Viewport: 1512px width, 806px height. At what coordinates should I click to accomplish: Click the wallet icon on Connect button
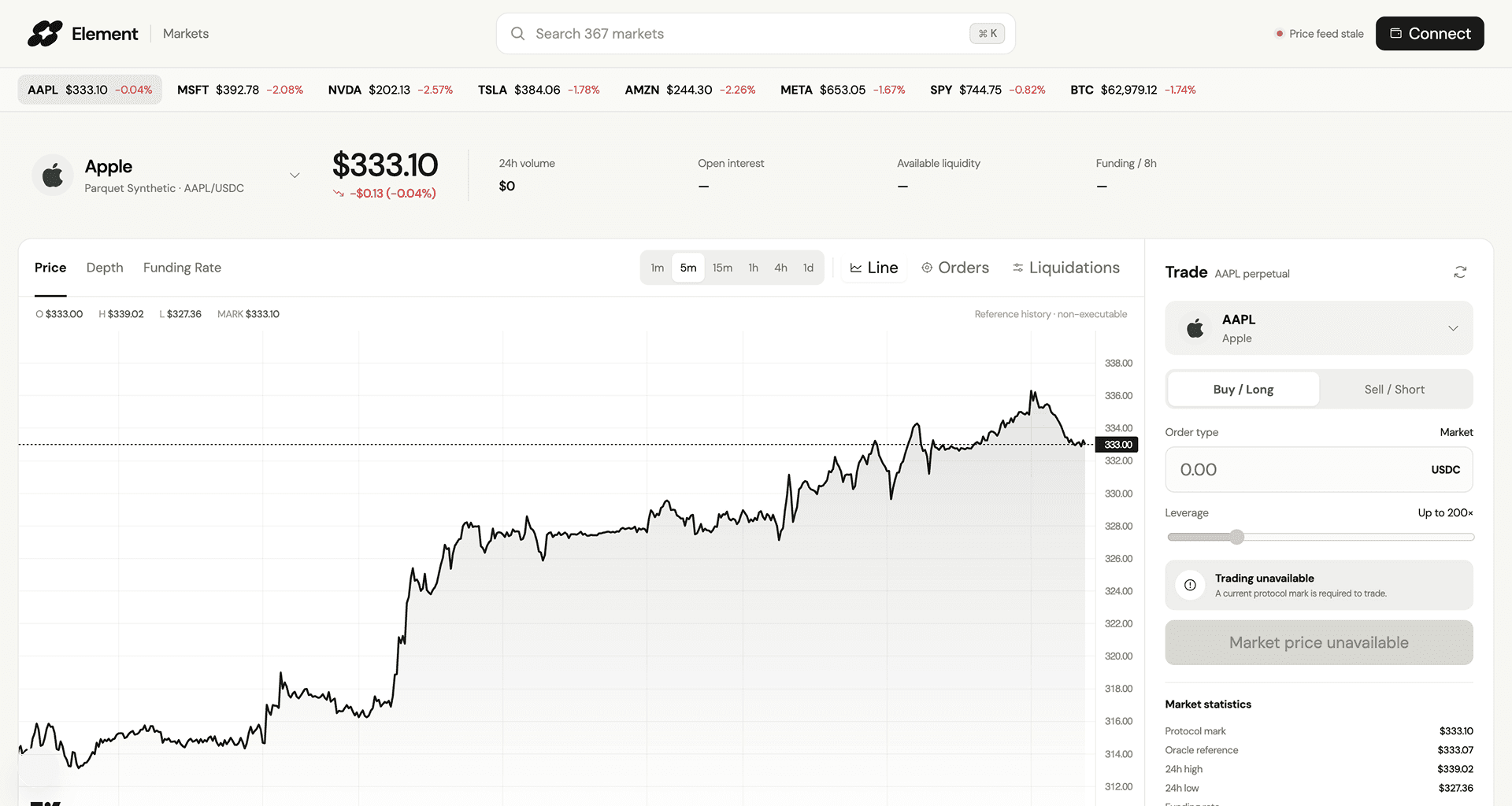[1395, 34]
